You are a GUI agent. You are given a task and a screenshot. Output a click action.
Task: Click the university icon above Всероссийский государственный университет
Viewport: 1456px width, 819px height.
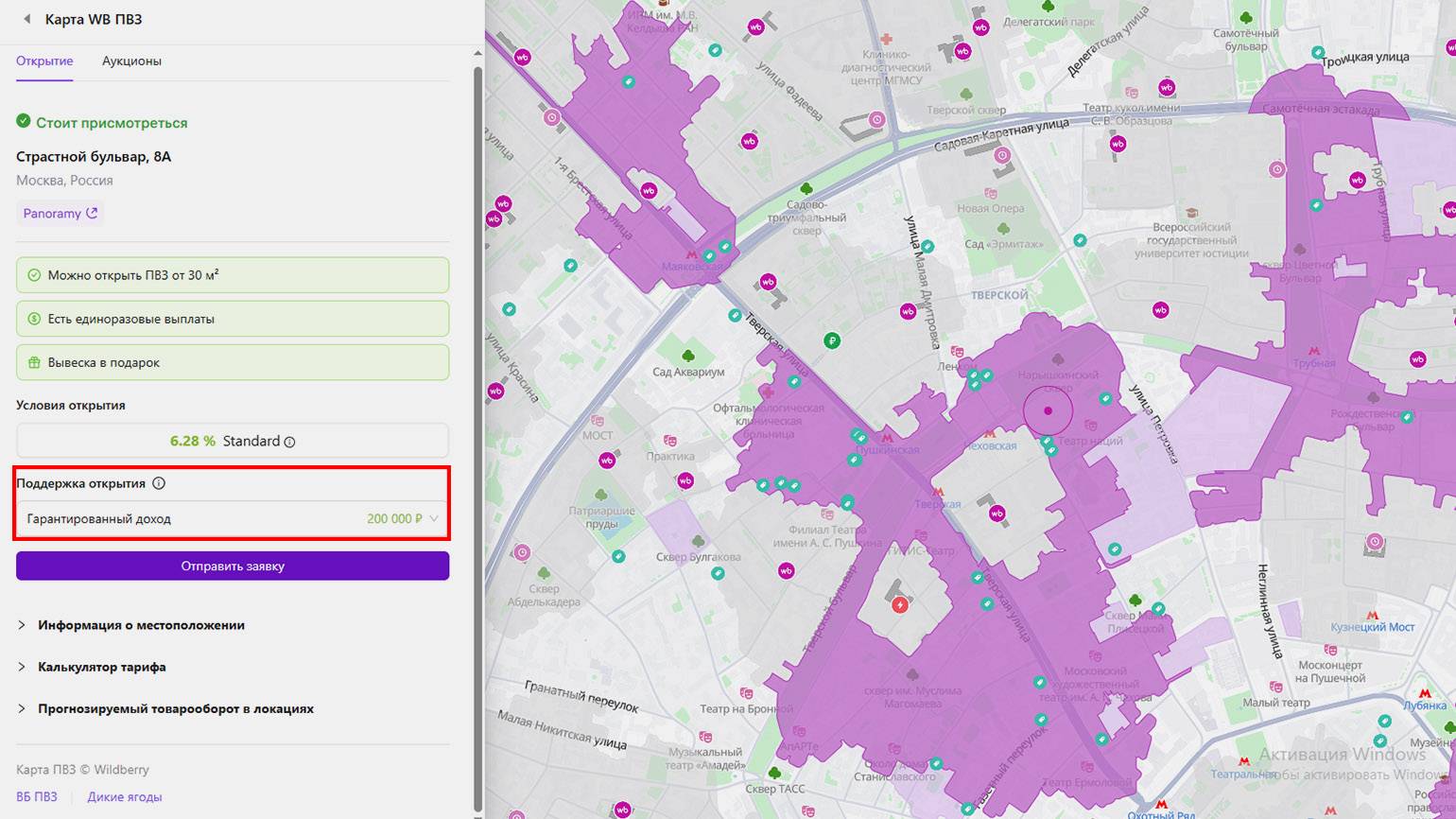click(1192, 213)
